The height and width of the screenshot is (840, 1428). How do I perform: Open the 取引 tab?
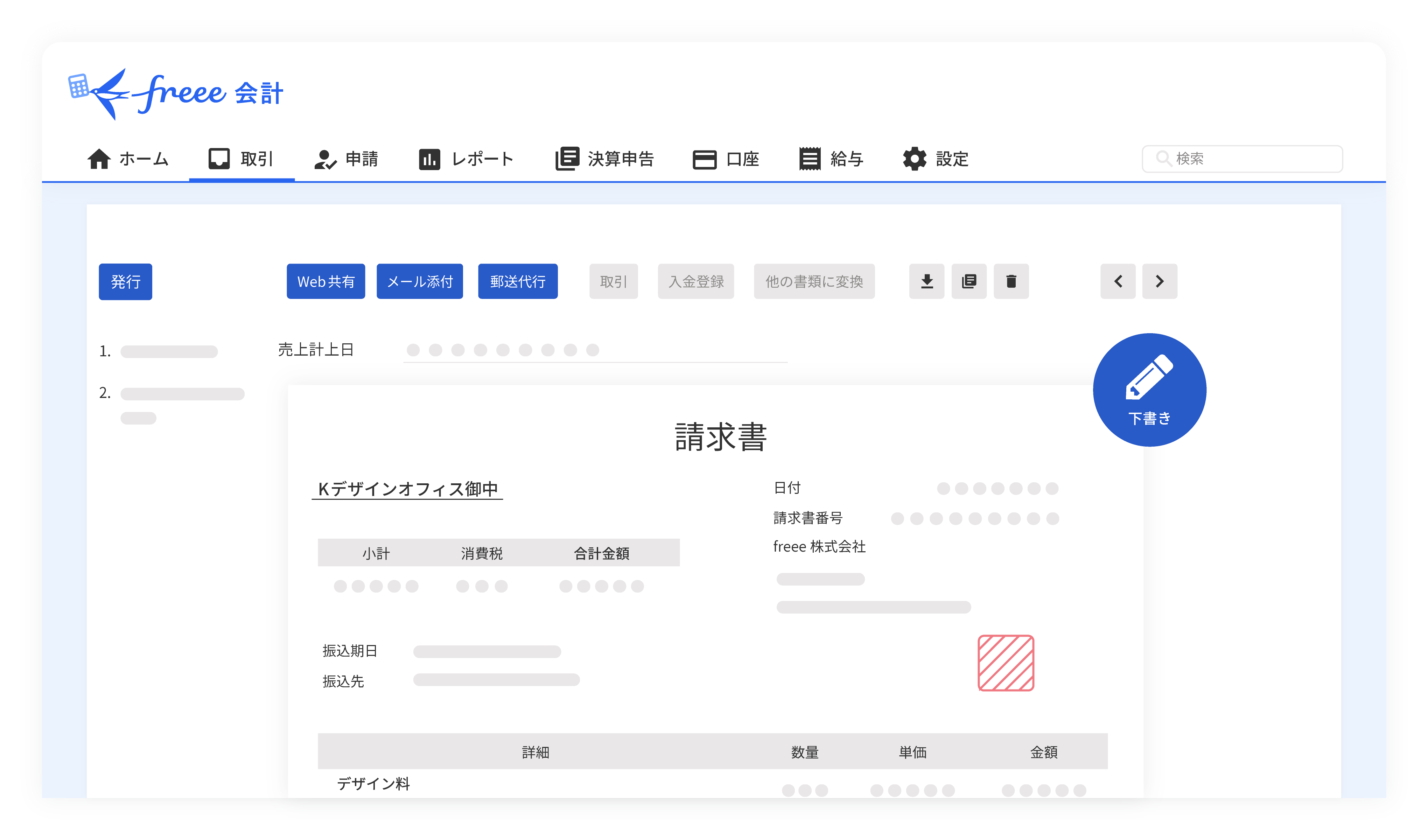pos(241,159)
